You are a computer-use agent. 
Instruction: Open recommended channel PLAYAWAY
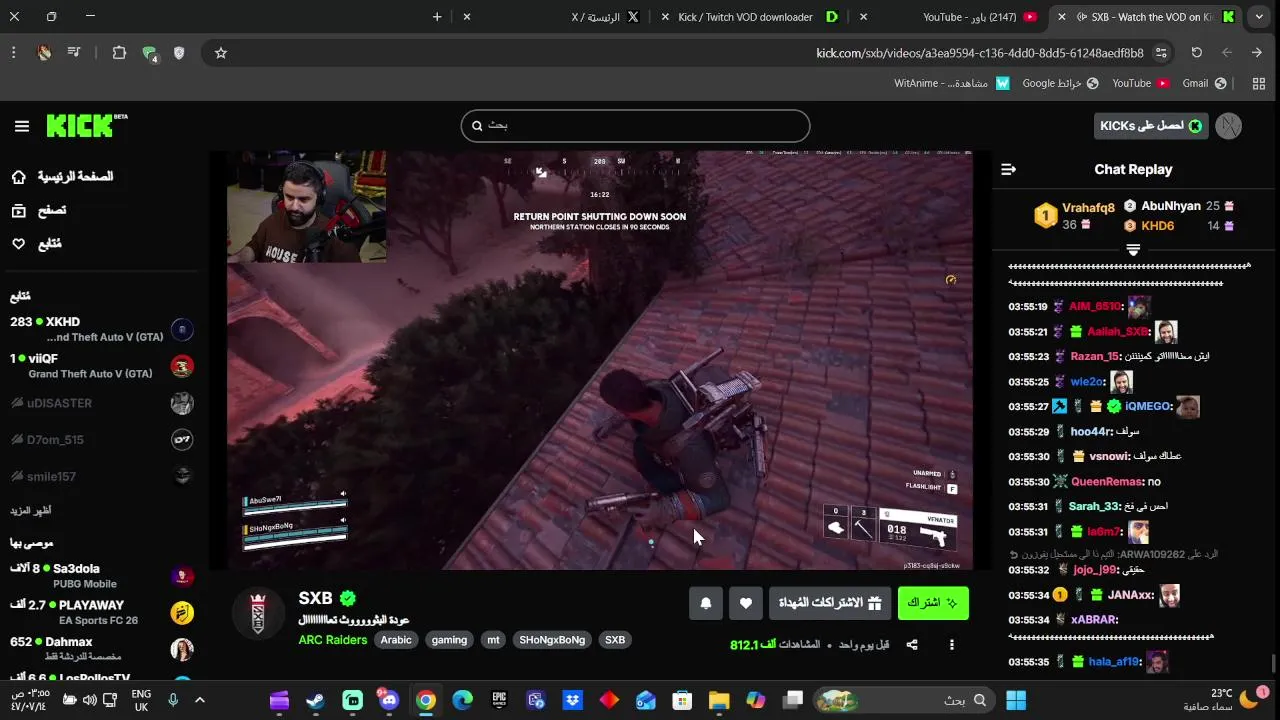click(100, 613)
